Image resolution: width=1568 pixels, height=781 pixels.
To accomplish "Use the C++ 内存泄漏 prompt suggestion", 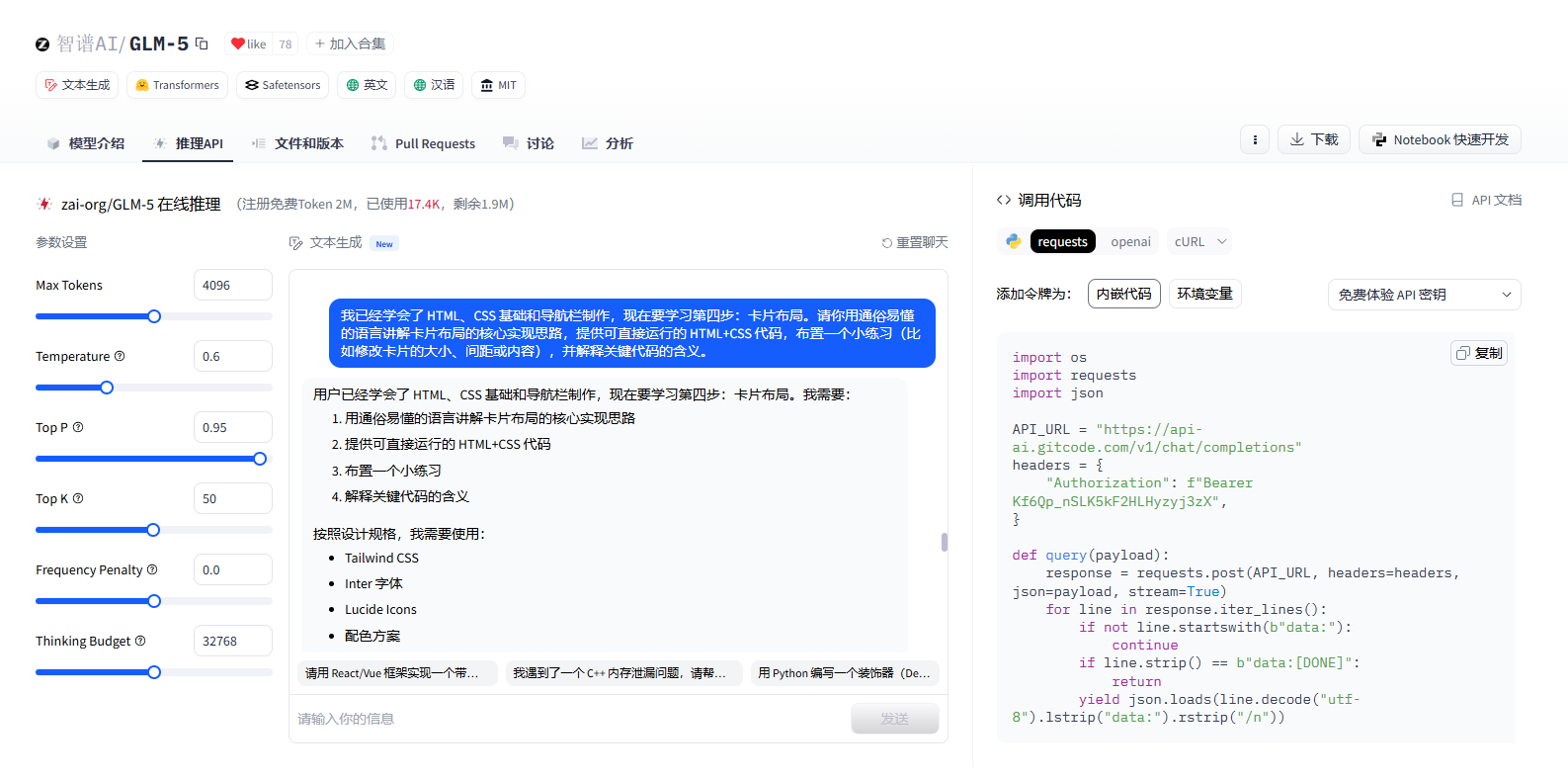I will click(x=623, y=673).
